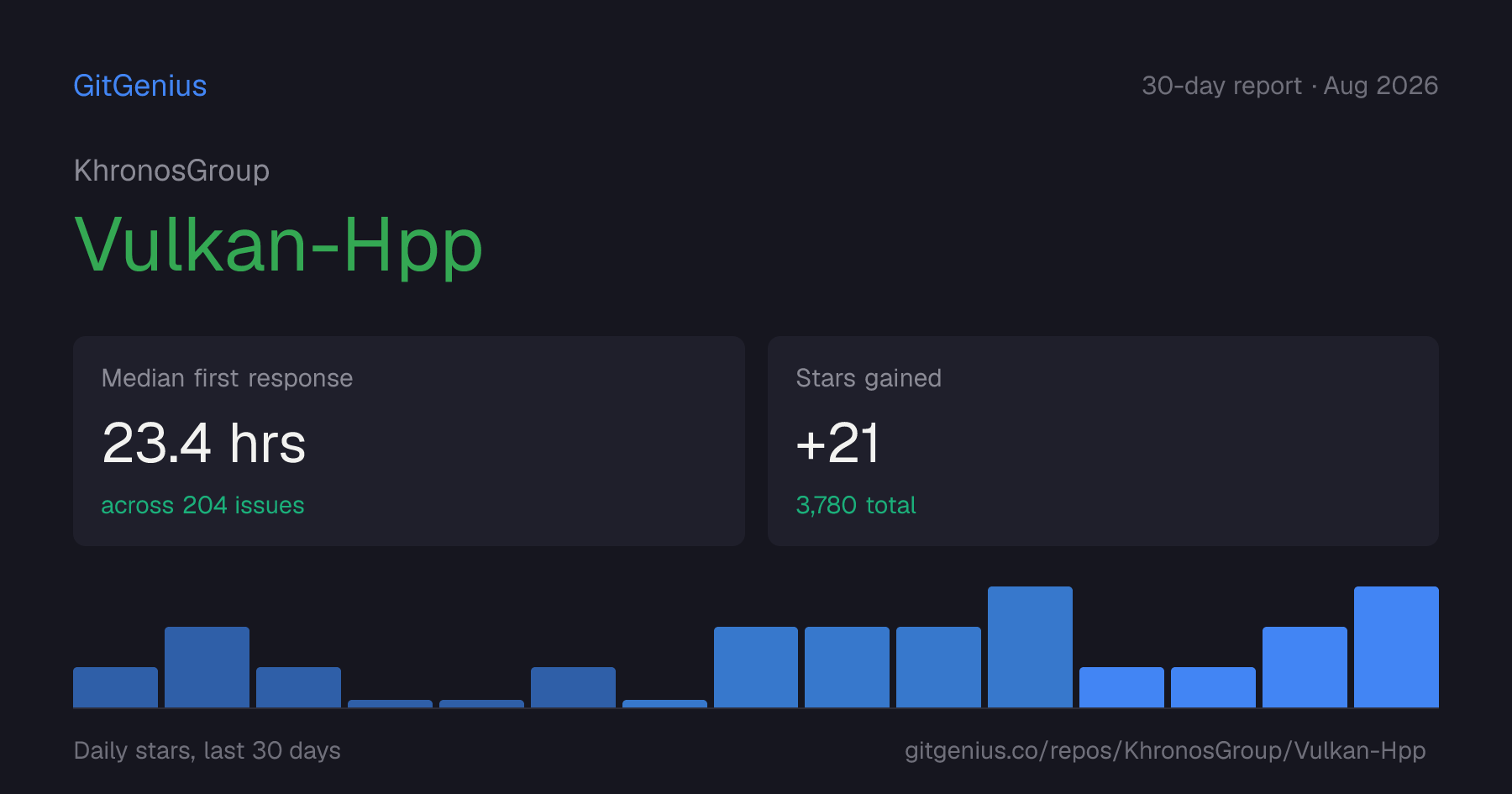Click the across 204 issues text

coord(202,505)
